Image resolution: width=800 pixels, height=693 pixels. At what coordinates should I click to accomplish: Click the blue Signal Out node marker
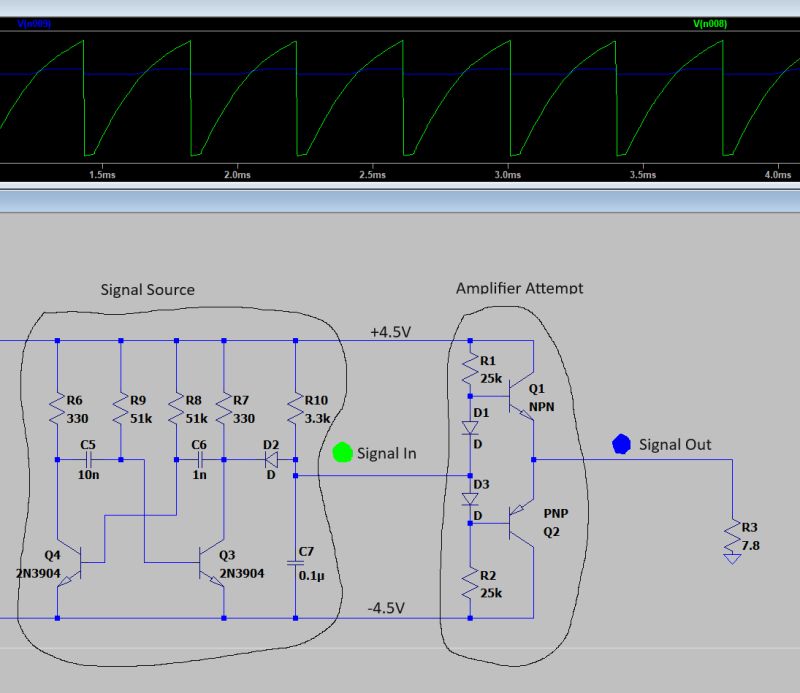pyautogui.click(x=621, y=444)
